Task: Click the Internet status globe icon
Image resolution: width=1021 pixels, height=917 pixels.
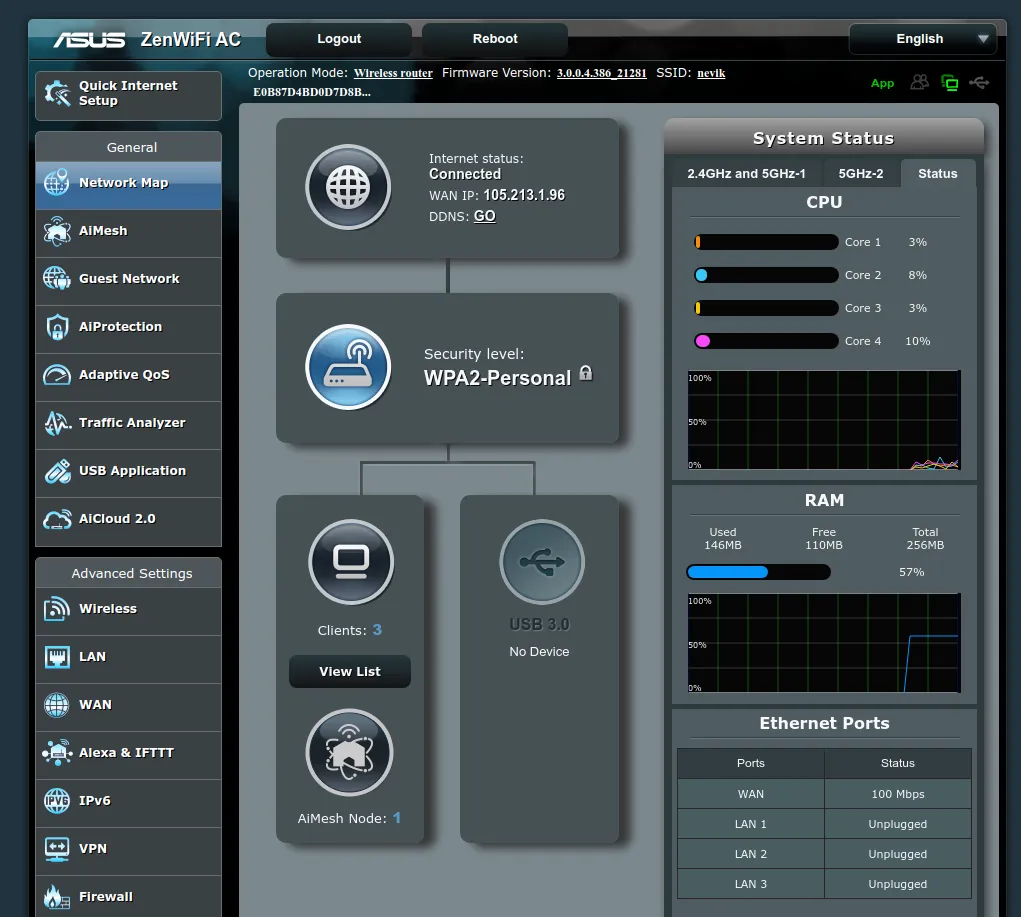Action: coord(348,188)
